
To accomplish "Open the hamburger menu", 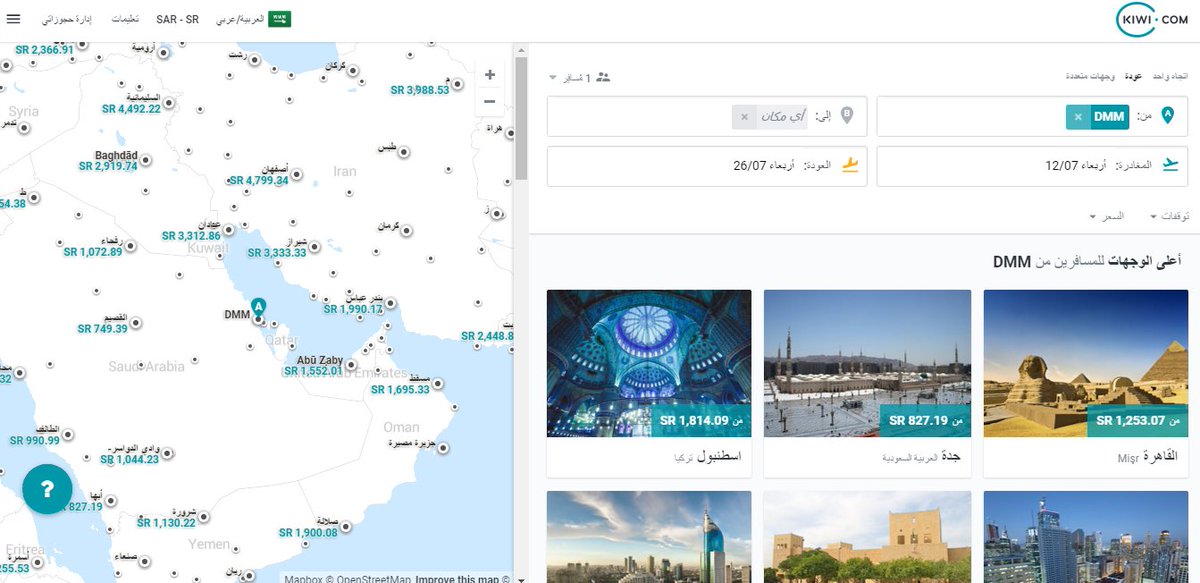I will point(12,19).
